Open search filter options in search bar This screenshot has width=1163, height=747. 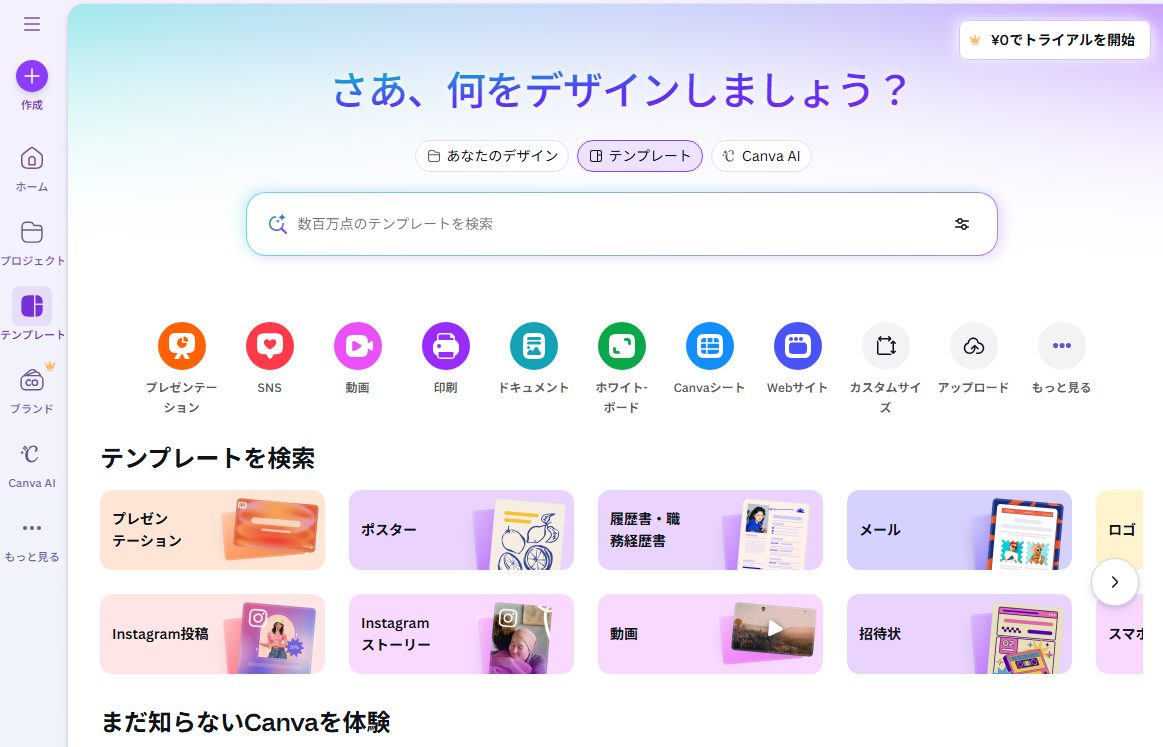click(x=962, y=224)
